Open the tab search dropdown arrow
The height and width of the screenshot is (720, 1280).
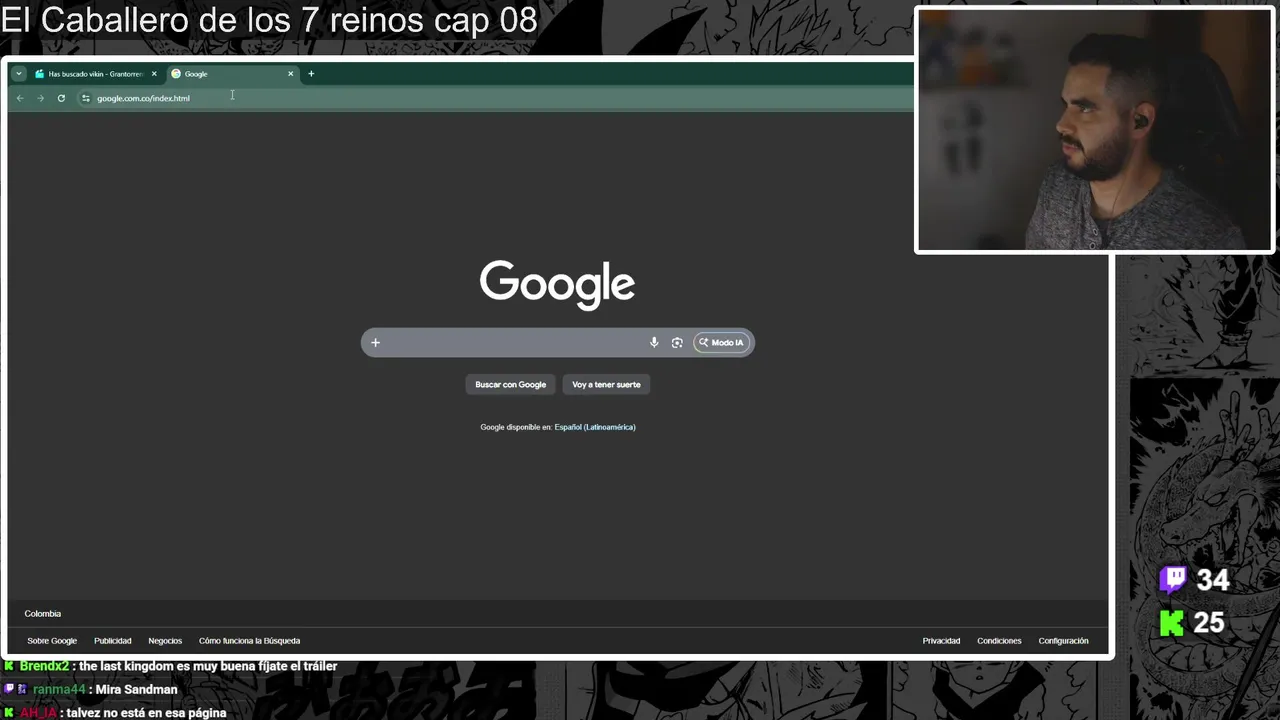pos(18,74)
